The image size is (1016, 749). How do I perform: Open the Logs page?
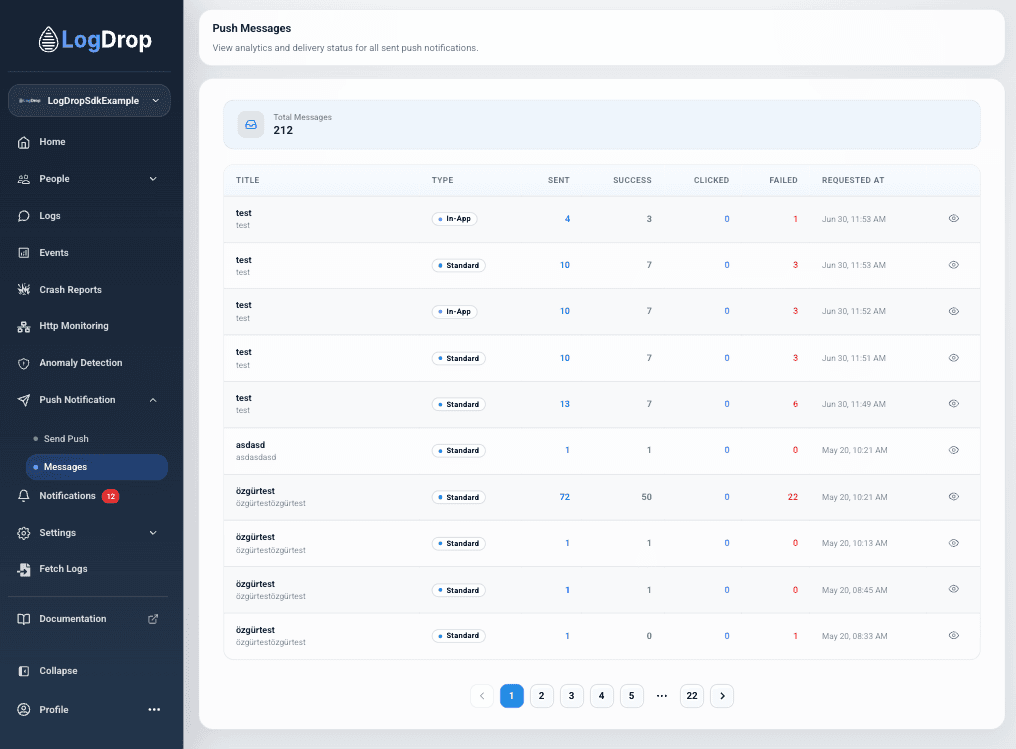click(x=50, y=216)
